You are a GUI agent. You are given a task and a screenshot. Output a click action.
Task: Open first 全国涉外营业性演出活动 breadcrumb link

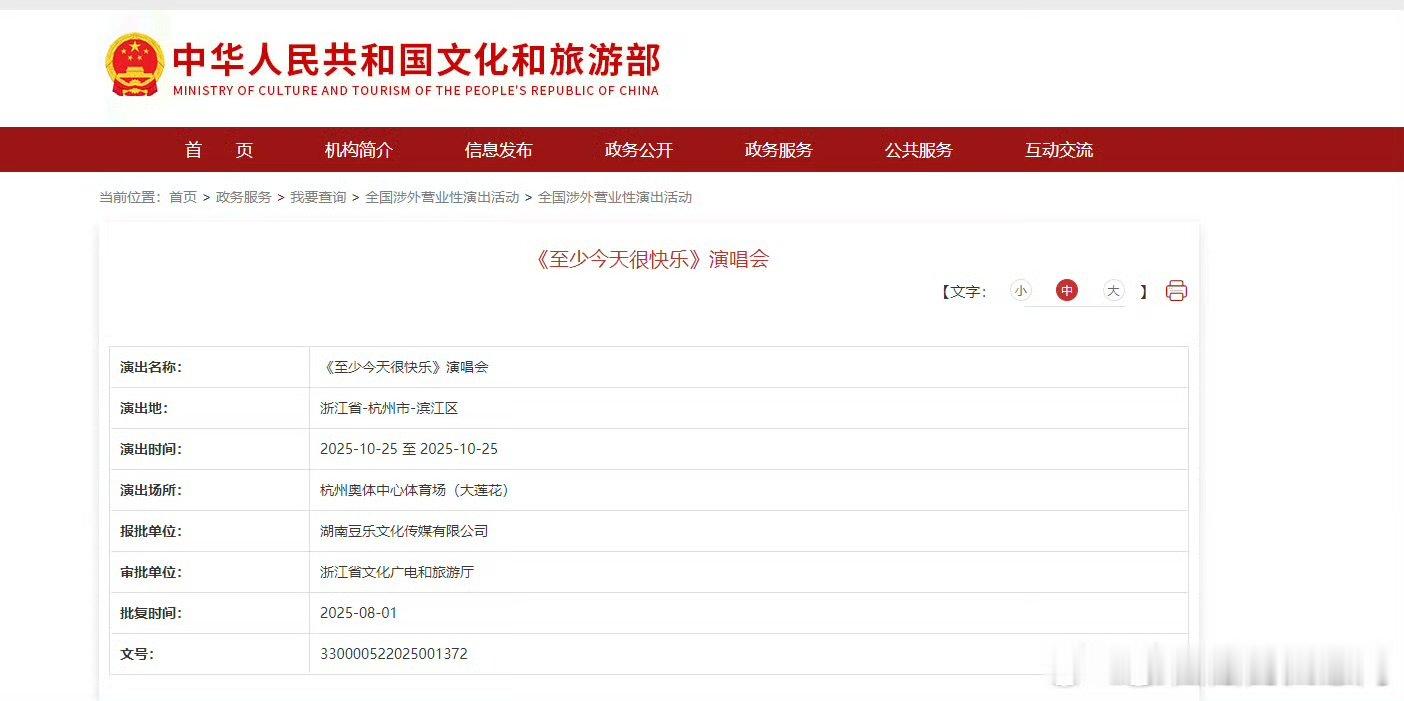click(x=442, y=197)
